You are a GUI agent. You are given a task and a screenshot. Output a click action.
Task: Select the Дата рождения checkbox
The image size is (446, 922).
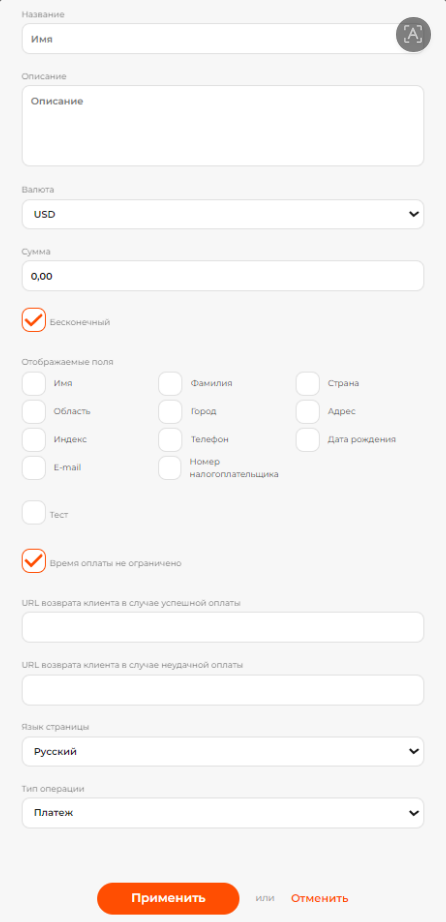[x=308, y=440]
